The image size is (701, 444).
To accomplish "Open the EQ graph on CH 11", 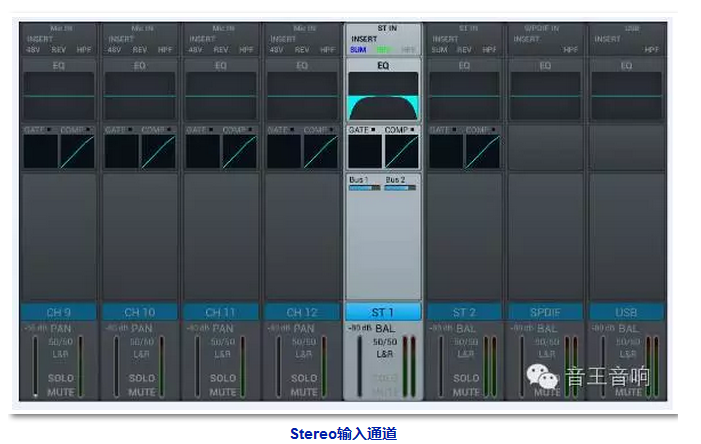I will (x=221, y=96).
